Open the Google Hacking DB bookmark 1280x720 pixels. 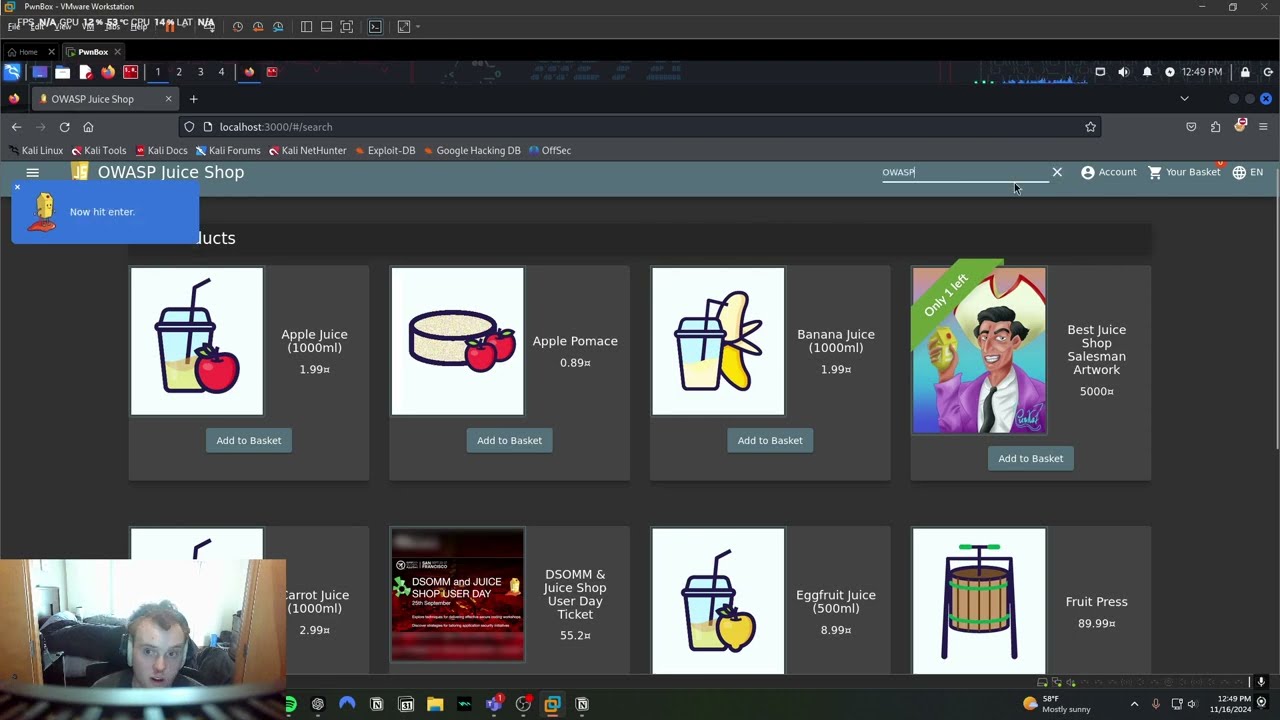tap(472, 150)
